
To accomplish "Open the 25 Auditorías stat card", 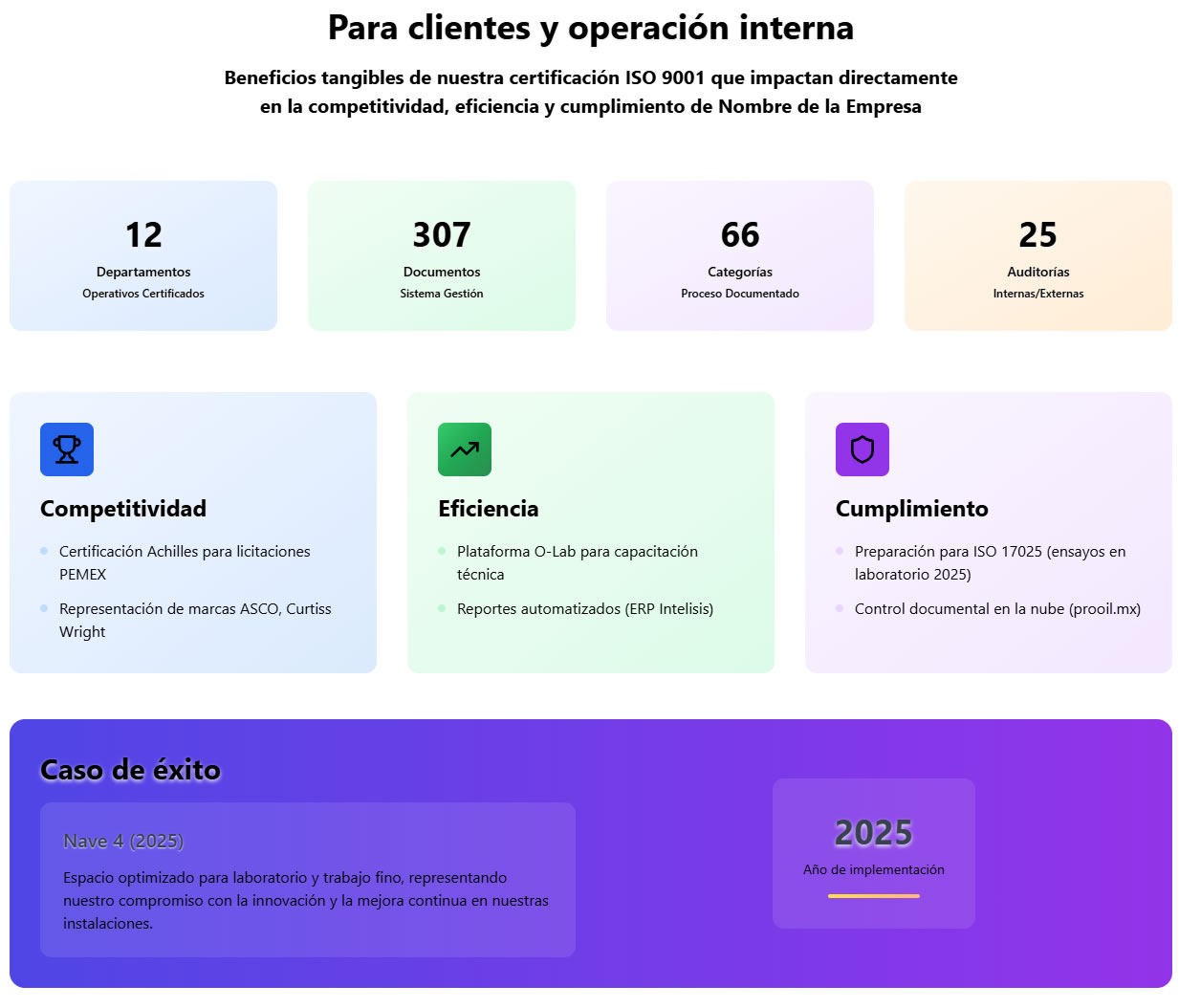I will tap(1038, 256).
